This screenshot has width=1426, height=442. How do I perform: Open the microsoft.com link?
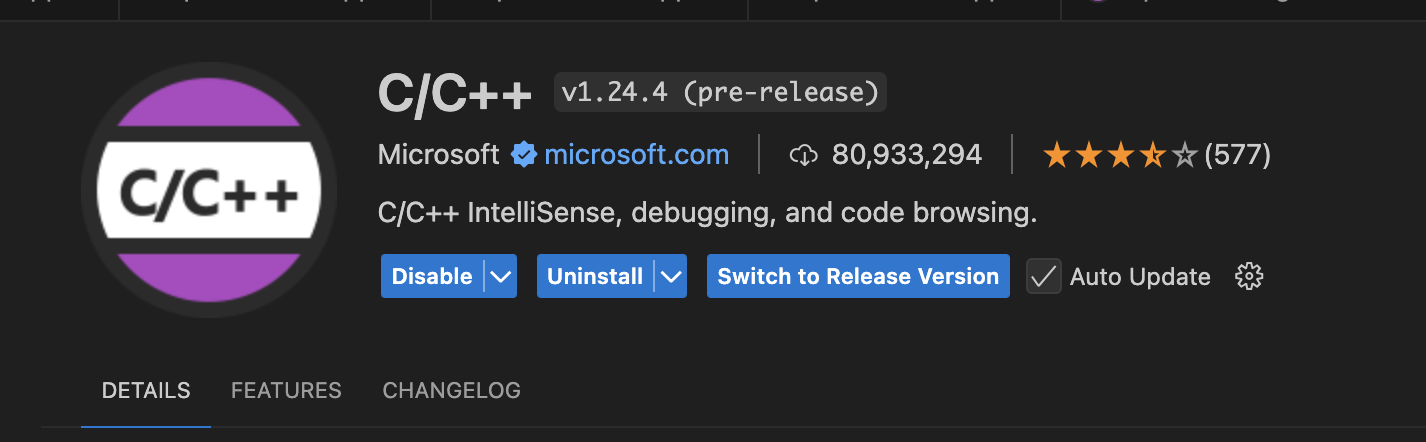click(636, 155)
